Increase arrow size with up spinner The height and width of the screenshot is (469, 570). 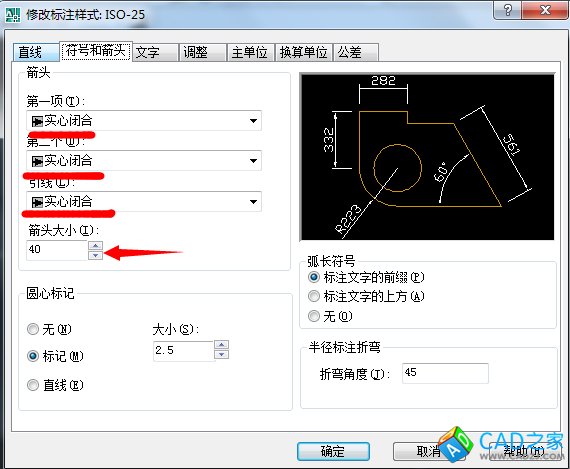click(x=96, y=246)
